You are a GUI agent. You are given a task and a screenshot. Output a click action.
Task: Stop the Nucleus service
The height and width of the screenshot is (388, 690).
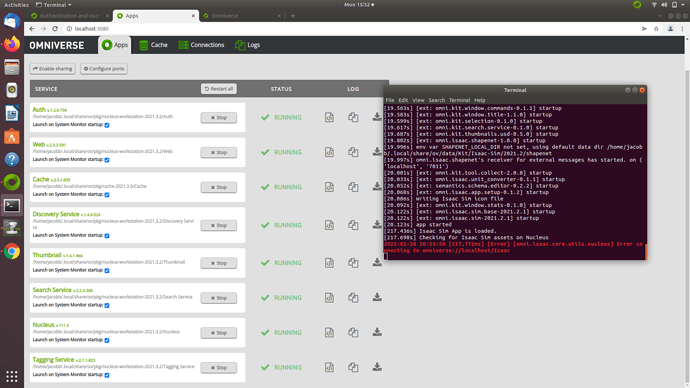coord(219,333)
